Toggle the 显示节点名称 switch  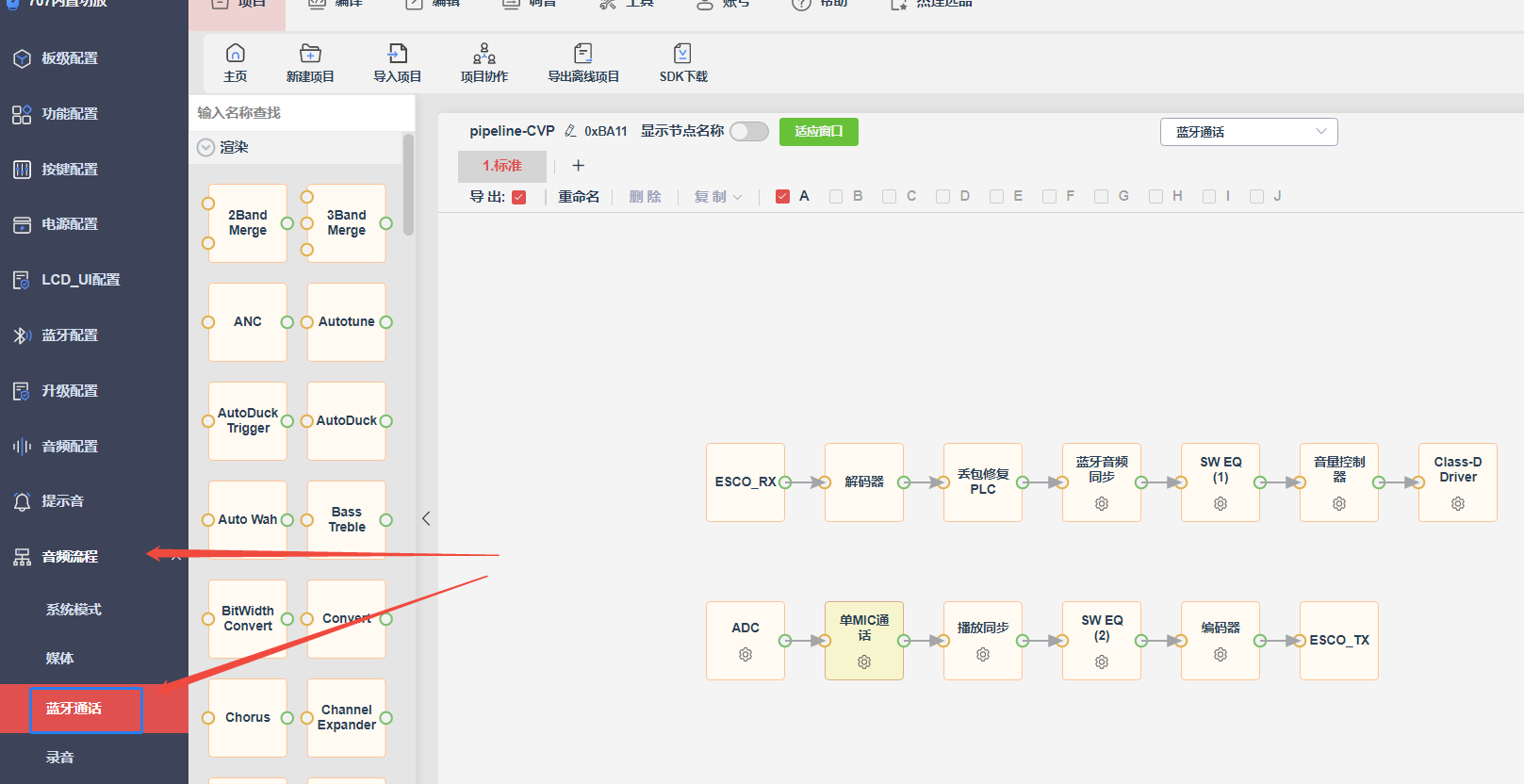749,132
